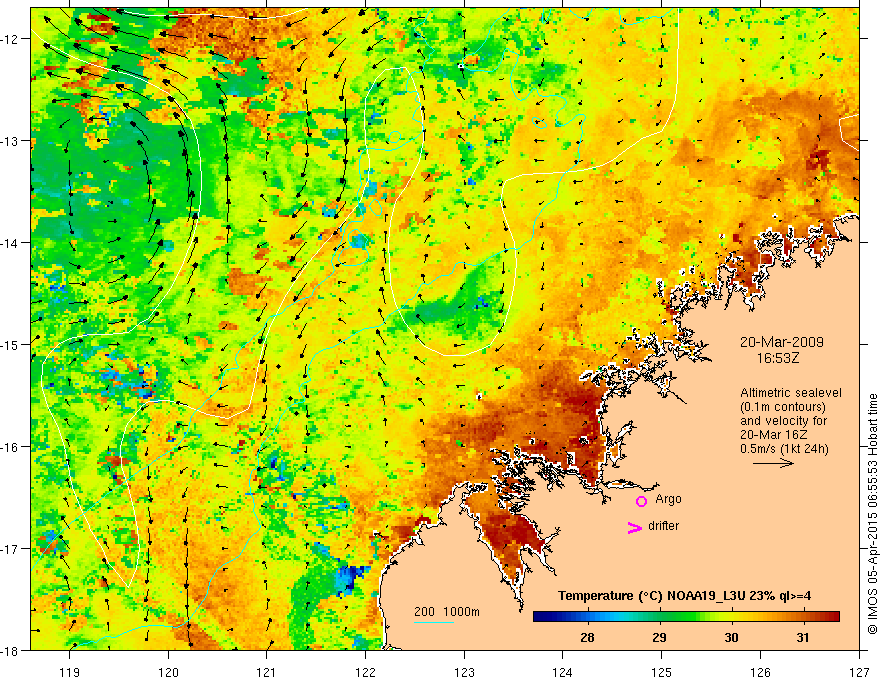Viewport: 880px width, 680px height.
Task: Click latitude axis label -13
Action: click(x=11, y=141)
